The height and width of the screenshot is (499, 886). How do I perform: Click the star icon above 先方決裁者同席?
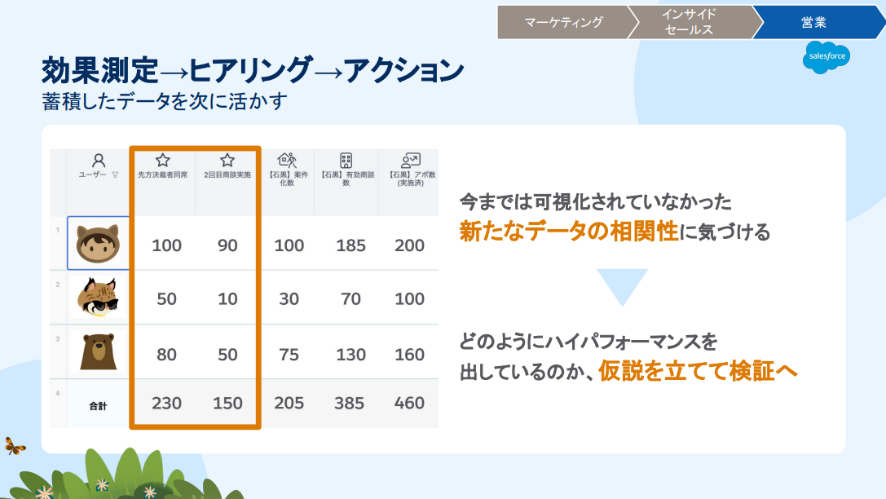[163, 159]
